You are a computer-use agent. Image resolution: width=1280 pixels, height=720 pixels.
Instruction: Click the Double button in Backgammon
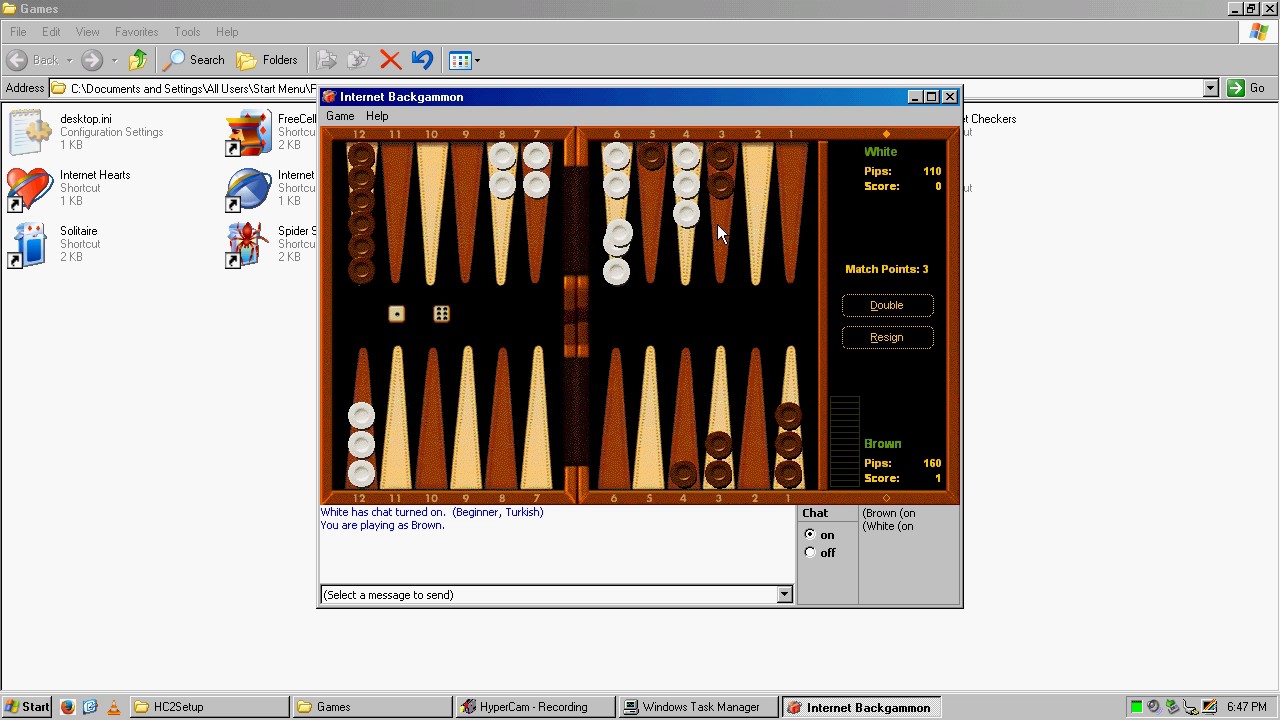point(887,305)
